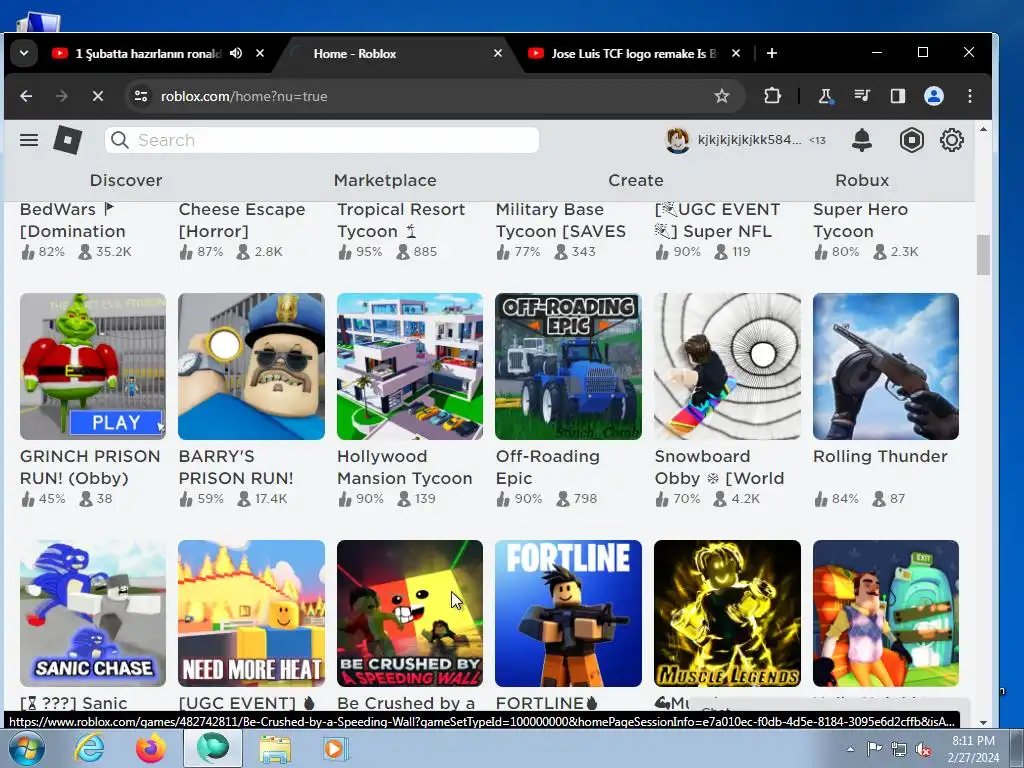The height and width of the screenshot is (768, 1024).
Task: Select the Home - Roblox tab
Action: coord(355,53)
